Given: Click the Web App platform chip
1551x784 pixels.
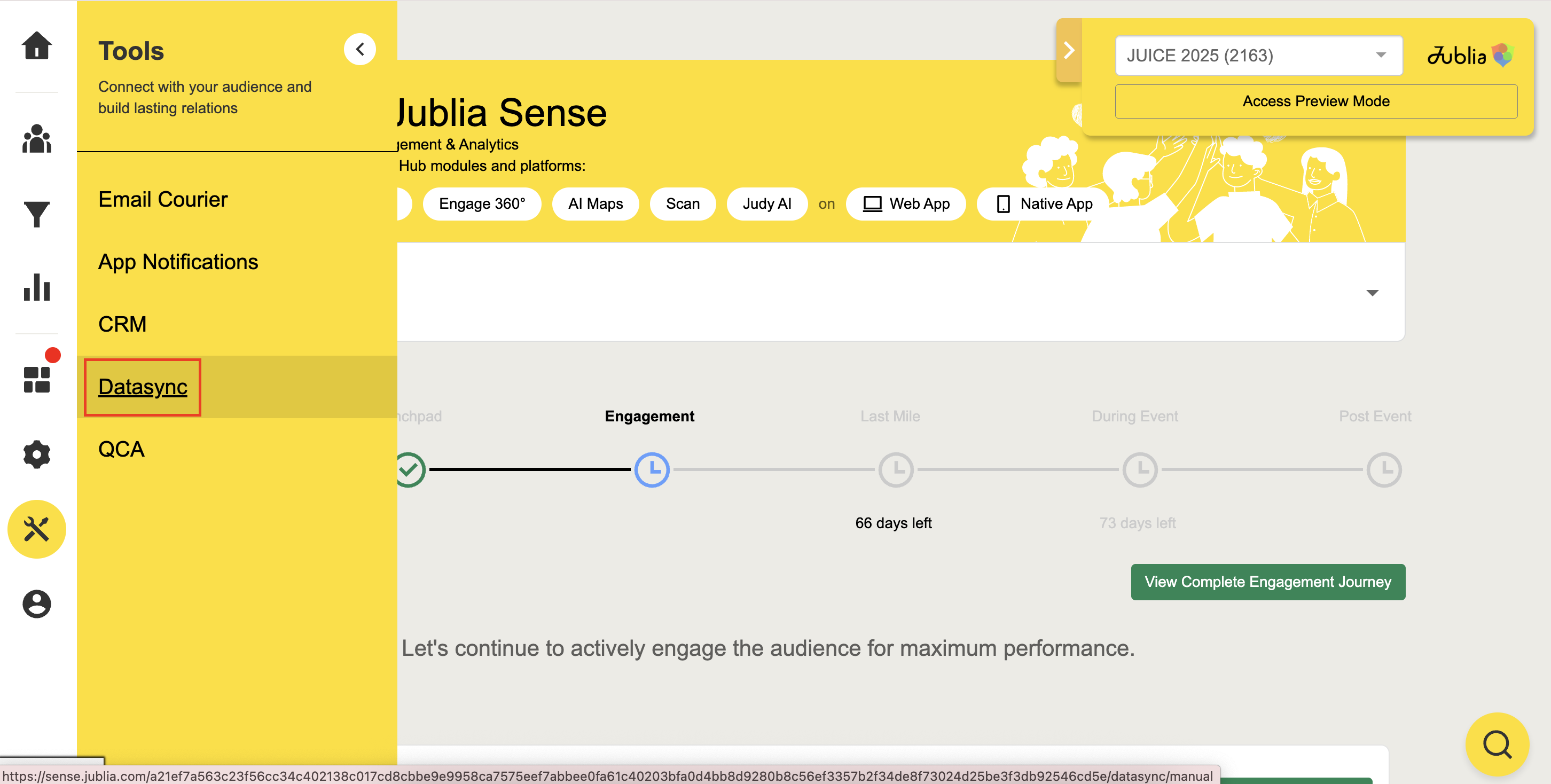Looking at the screenshot, I should 906,204.
